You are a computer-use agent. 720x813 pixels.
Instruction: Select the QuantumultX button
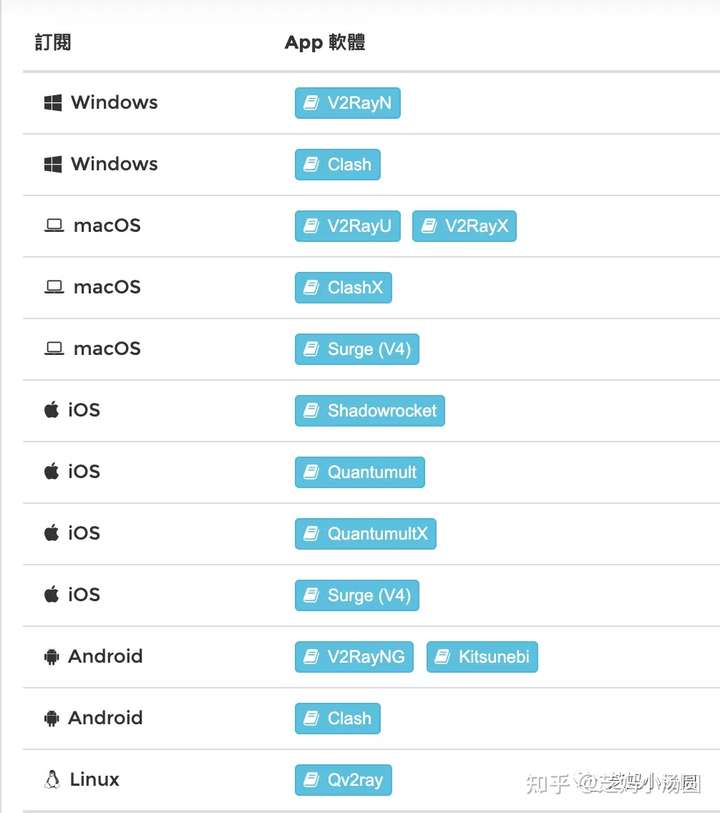click(365, 534)
